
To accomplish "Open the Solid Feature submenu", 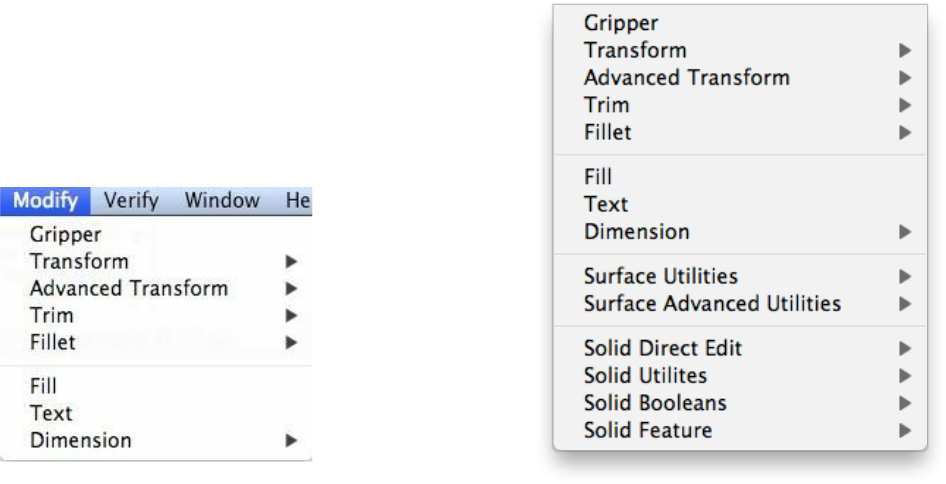I will (x=648, y=430).
